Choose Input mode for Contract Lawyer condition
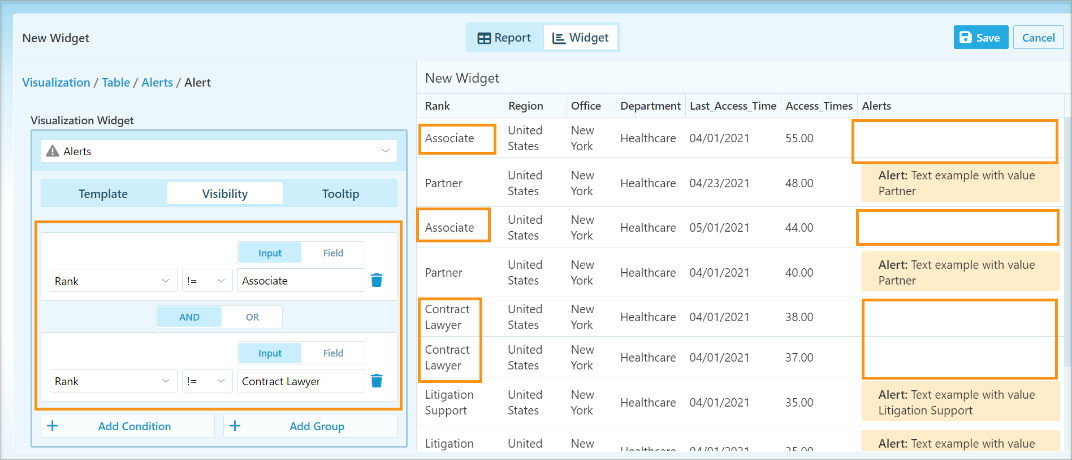1072x460 pixels. (x=270, y=353)
